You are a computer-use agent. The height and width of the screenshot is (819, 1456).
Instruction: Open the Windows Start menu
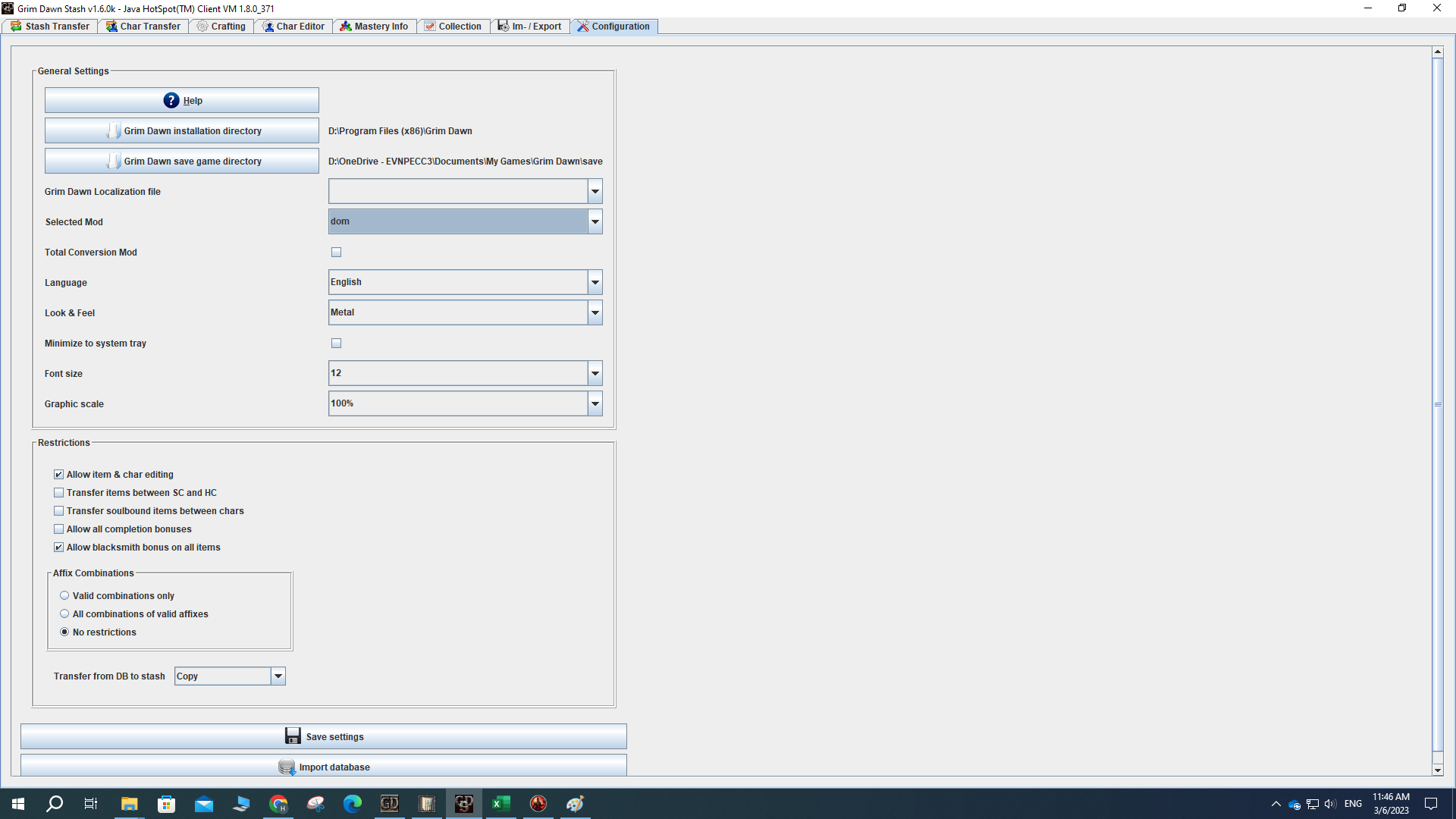[x=18, y=804]
